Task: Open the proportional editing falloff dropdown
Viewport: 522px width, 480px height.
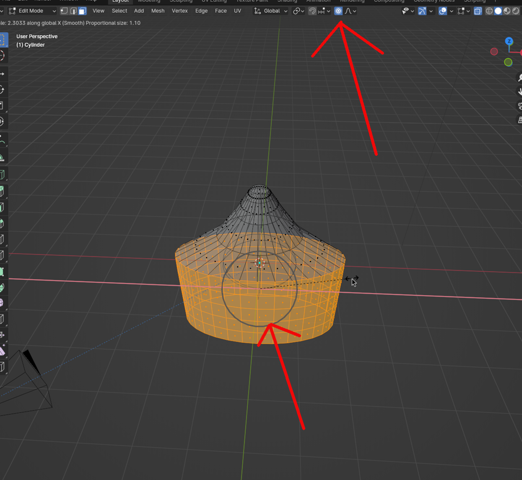Action: point(350,11)
